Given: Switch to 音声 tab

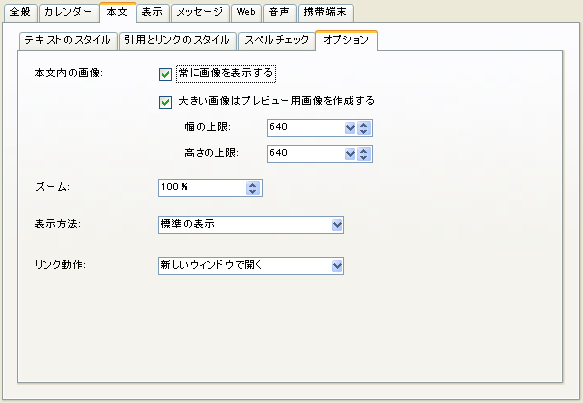Looking at the screenshot, I should click(280, 13).
